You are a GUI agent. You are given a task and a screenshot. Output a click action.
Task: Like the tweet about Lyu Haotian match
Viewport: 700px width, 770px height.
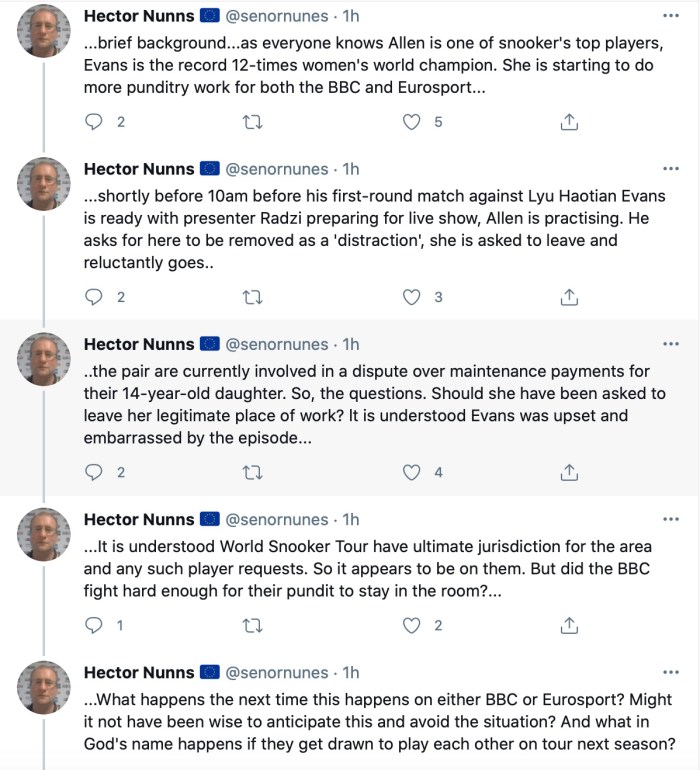click(411, 297)
